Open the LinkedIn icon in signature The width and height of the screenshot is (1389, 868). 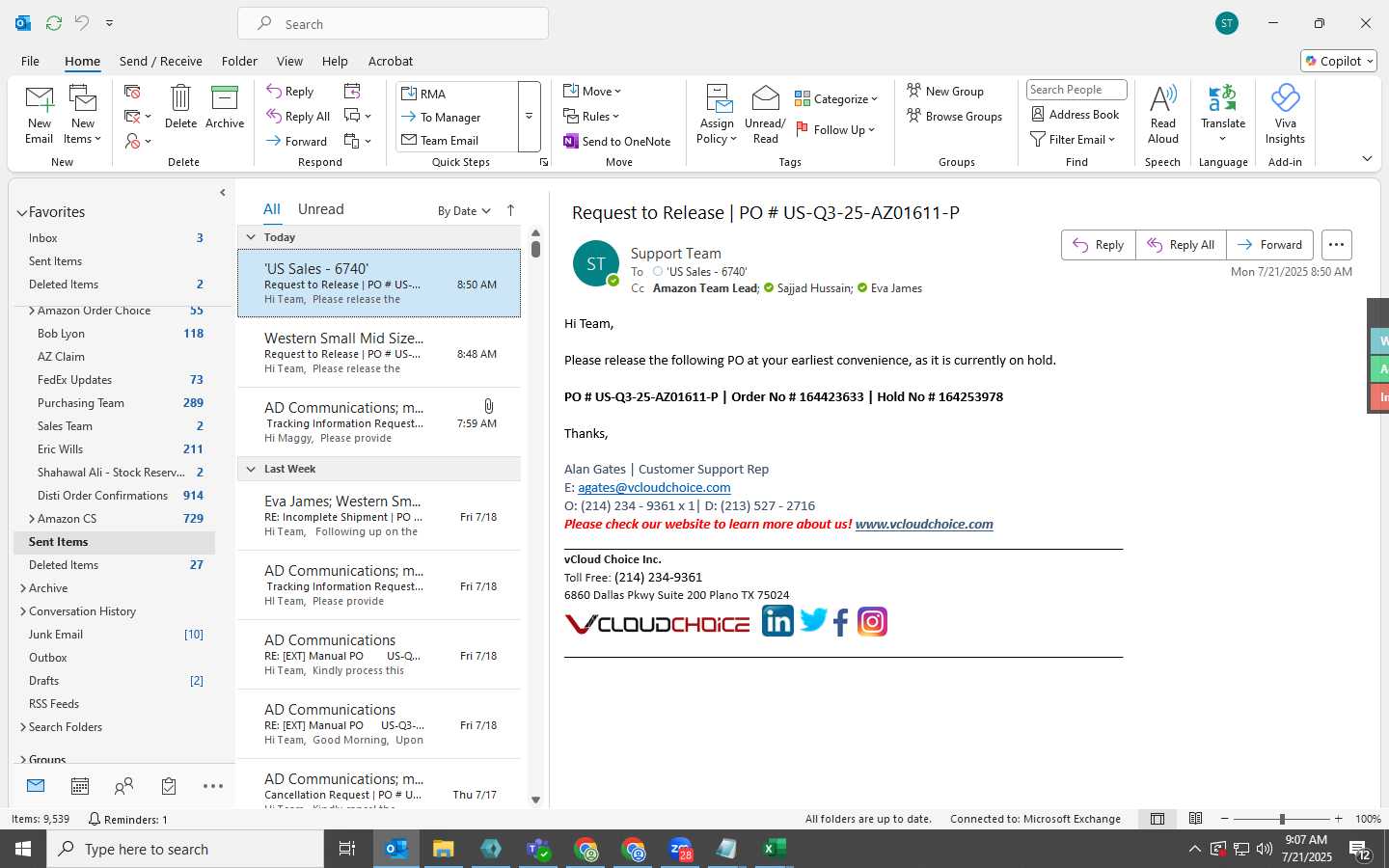click(x=777, y=621)
